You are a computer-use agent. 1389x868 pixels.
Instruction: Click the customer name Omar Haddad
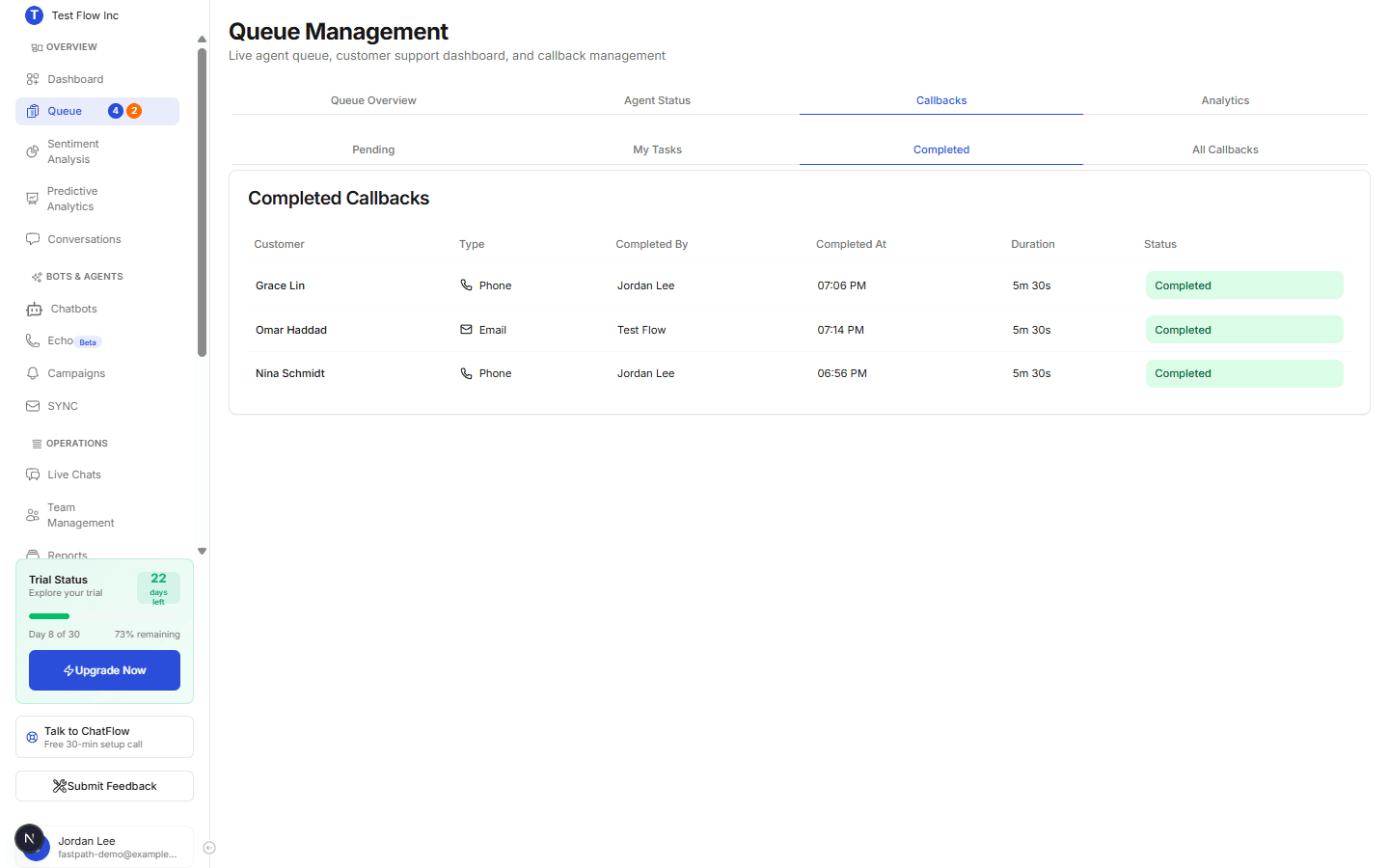tap(291, 330)
